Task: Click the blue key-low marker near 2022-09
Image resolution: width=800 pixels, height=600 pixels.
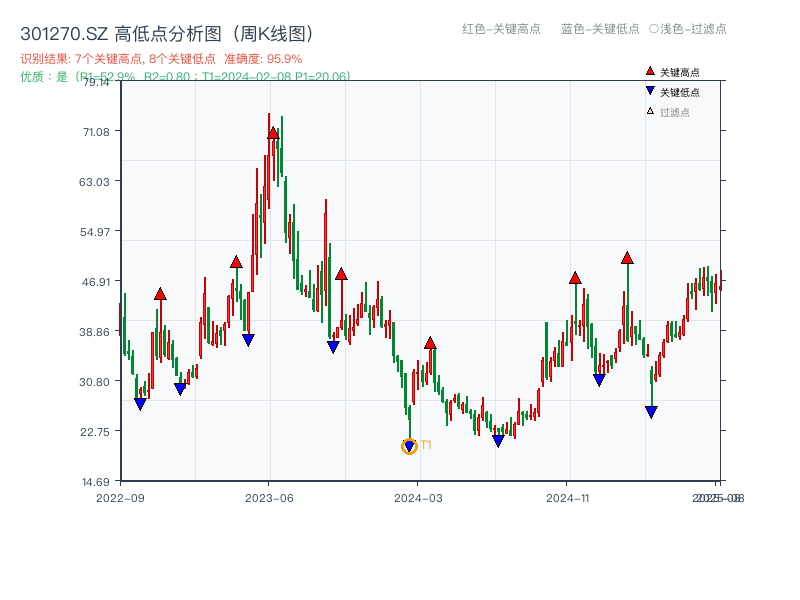Action: tap(139, 403)
